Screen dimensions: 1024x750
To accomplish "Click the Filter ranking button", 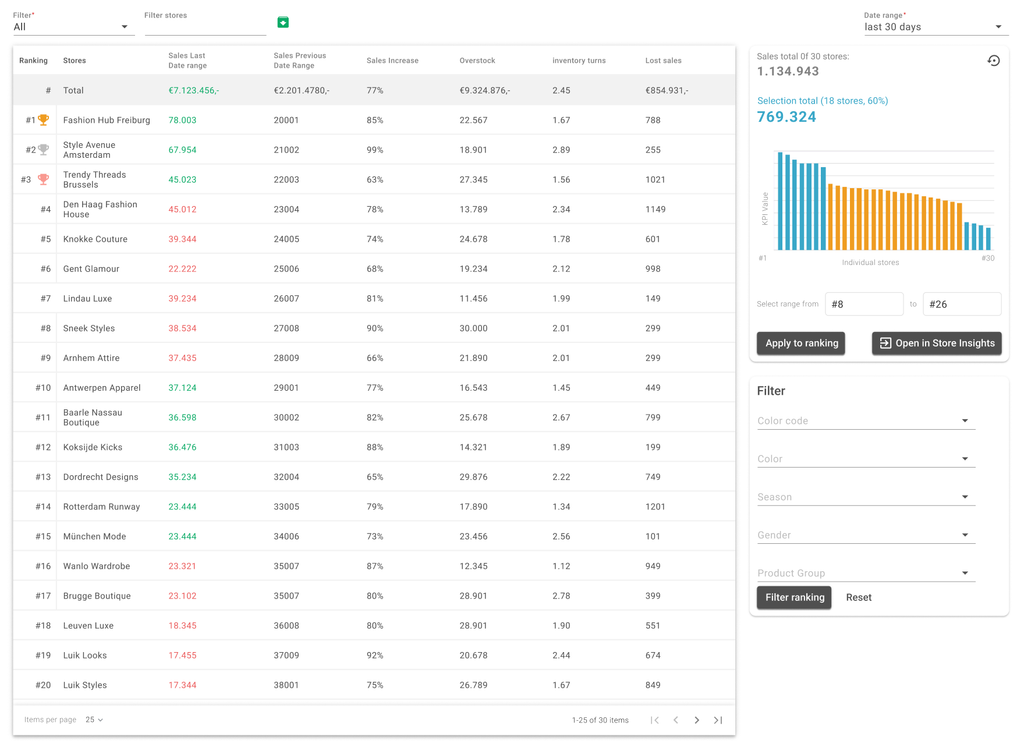I will 794,597.
